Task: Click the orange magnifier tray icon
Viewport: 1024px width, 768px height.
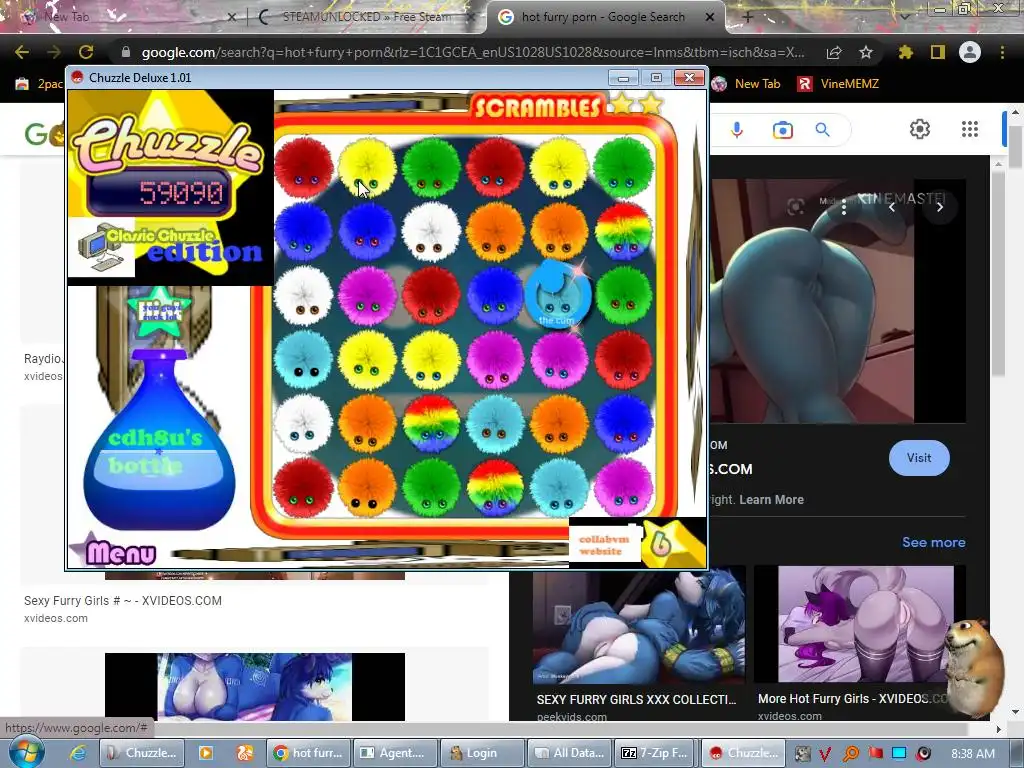Action: pyautogui.click(x=850, y=754)
